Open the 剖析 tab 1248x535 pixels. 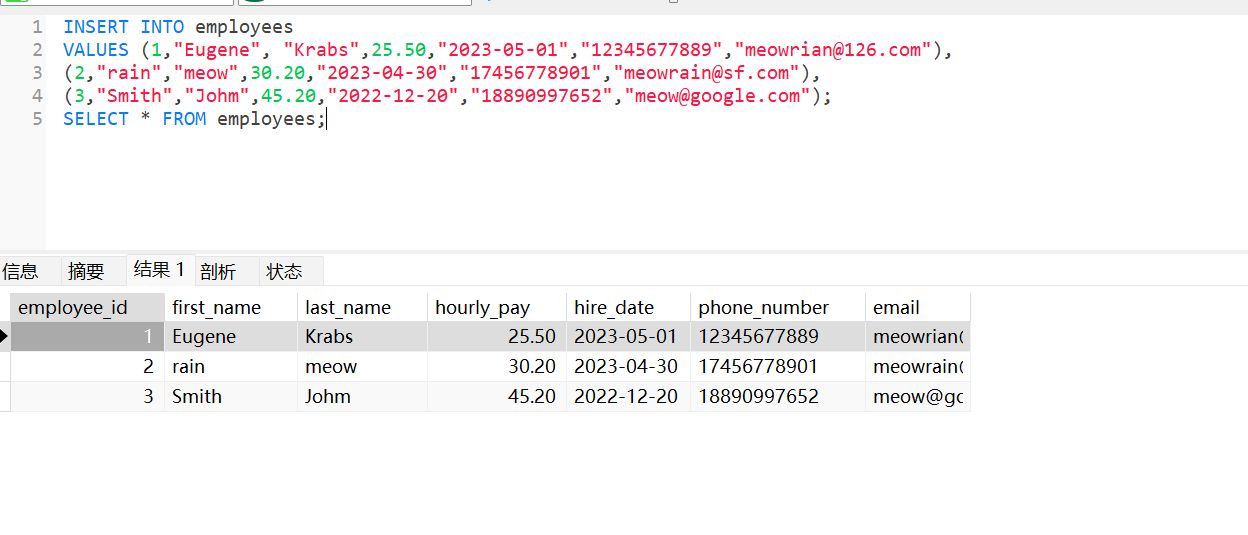218,271
